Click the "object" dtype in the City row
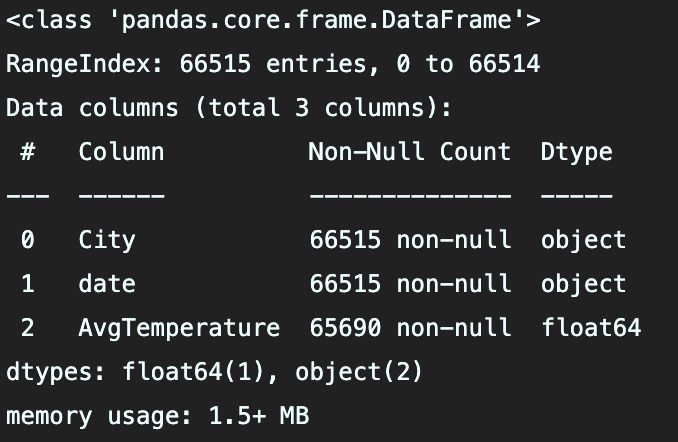The height and width of the screenshot is (442, 678). pos(583,240)
